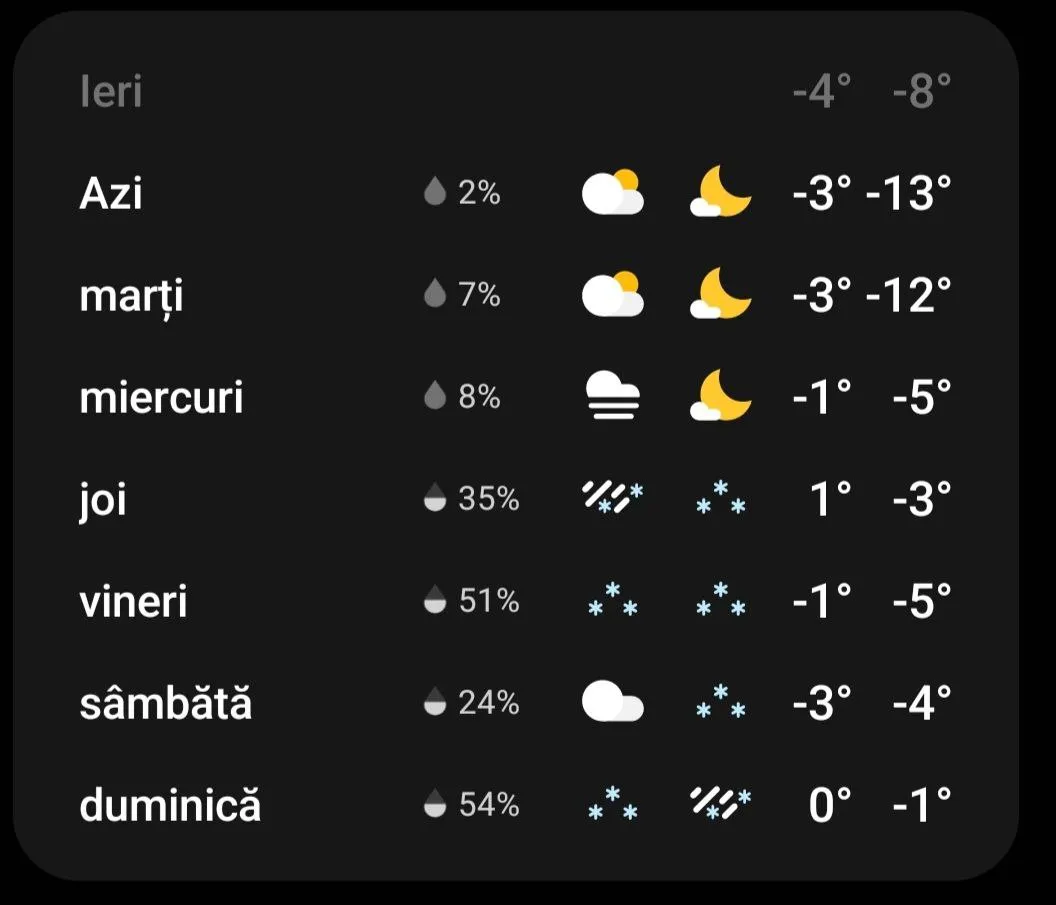Tap the 2% precipitation droplet for Azi
The width and height of the screenshot is (1056, 905).
(434, 192)
